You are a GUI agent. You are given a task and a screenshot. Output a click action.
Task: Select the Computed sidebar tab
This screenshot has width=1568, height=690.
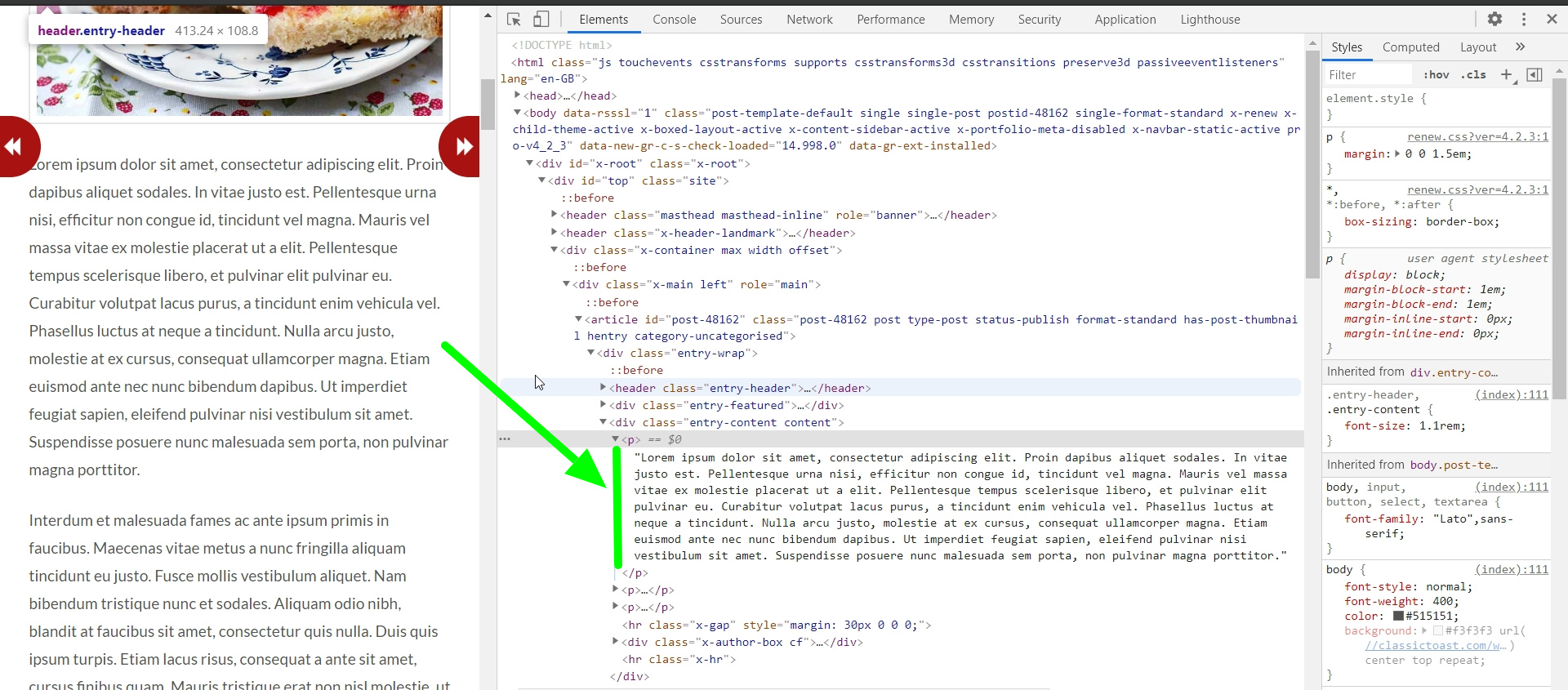(1410, 47)
